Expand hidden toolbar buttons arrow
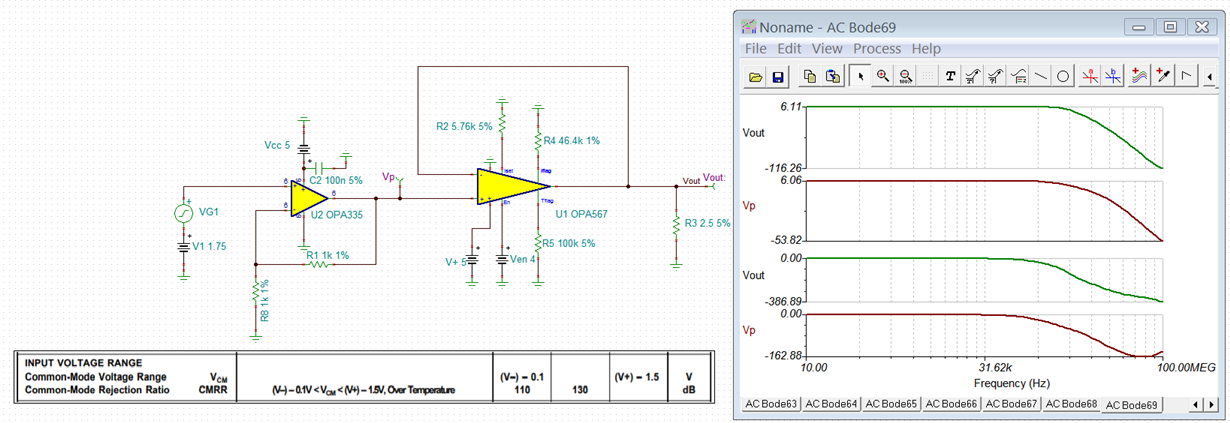 pyautogui.click(x=1210, y=76)
